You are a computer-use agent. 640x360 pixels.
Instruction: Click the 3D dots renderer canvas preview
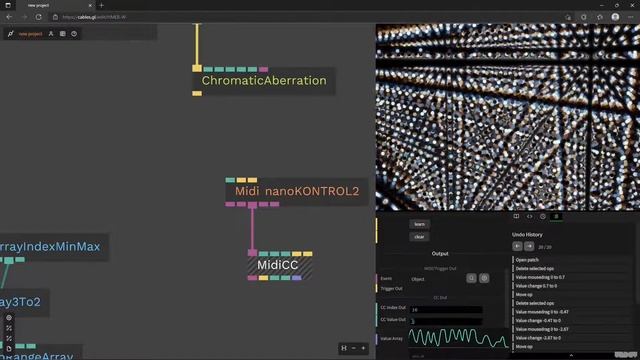(507, 117)
